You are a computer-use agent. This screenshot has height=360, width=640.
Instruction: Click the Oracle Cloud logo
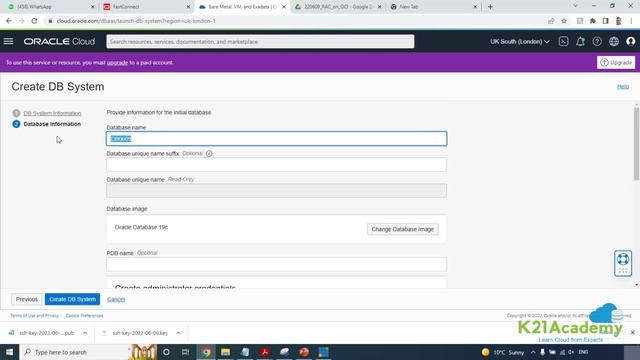click(x=59, y=42)
